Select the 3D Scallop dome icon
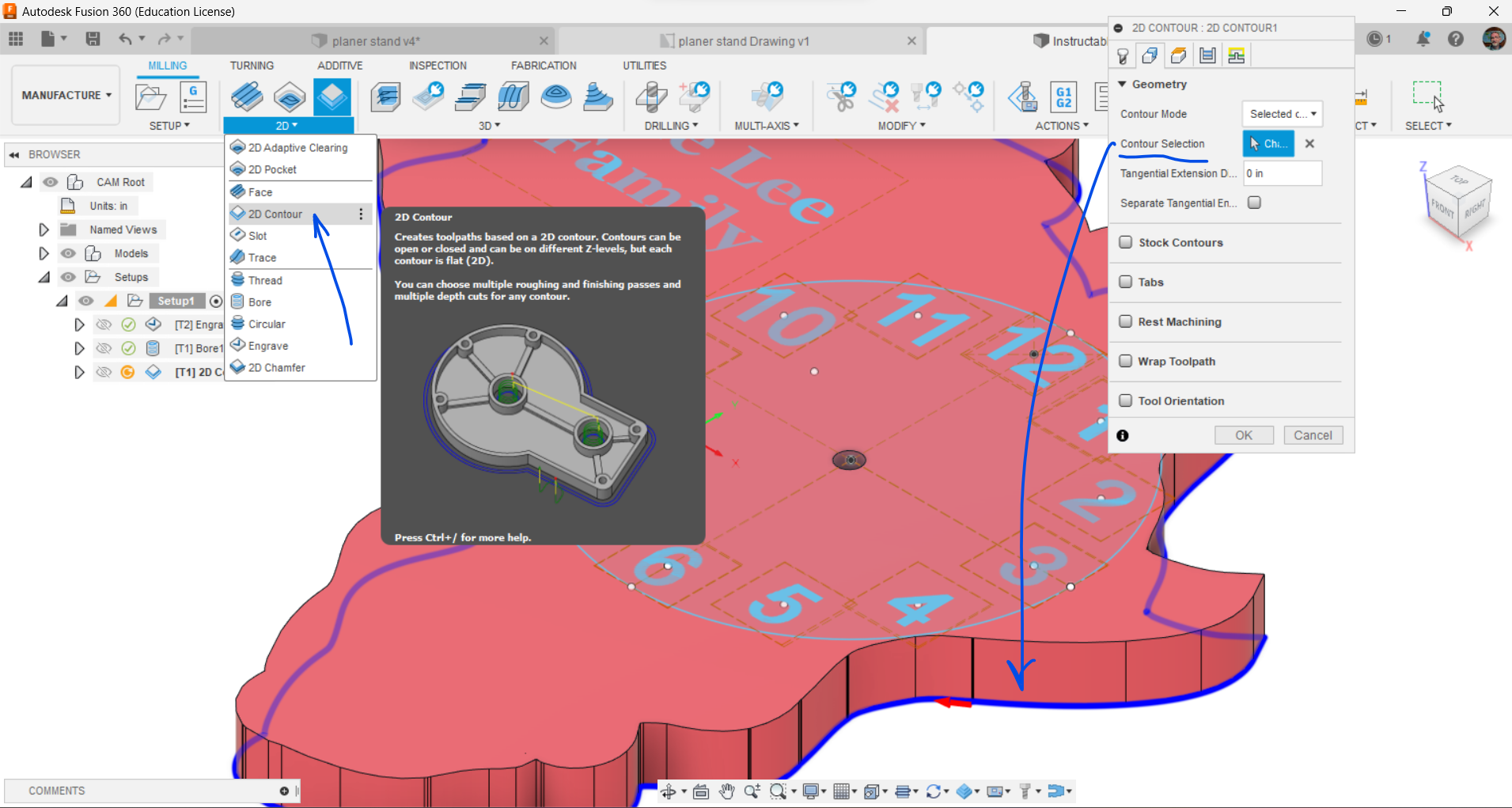The height and width of the screenshot is (808, 1512). pyautogui.click(x=556, y=97)
